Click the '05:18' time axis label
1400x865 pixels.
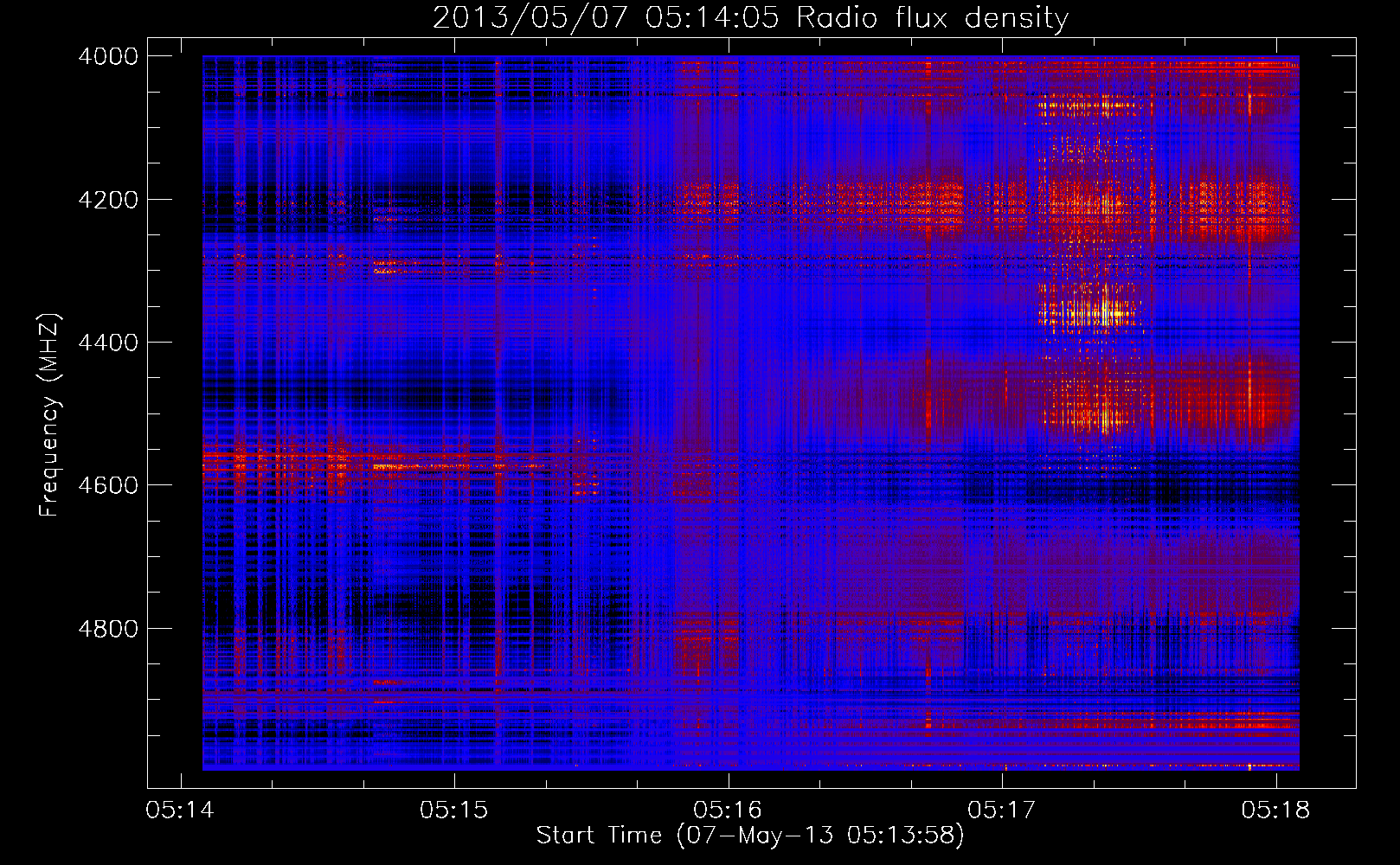(x=1275, y=811)
